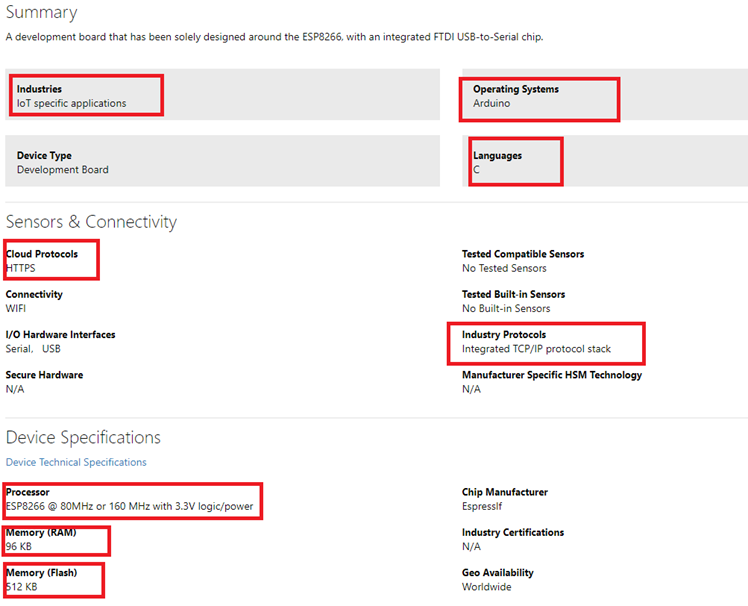Select the HTTPS protocol value
Image resolution: width=748 pixels, height=606 pixels.
tap(21, 268)
